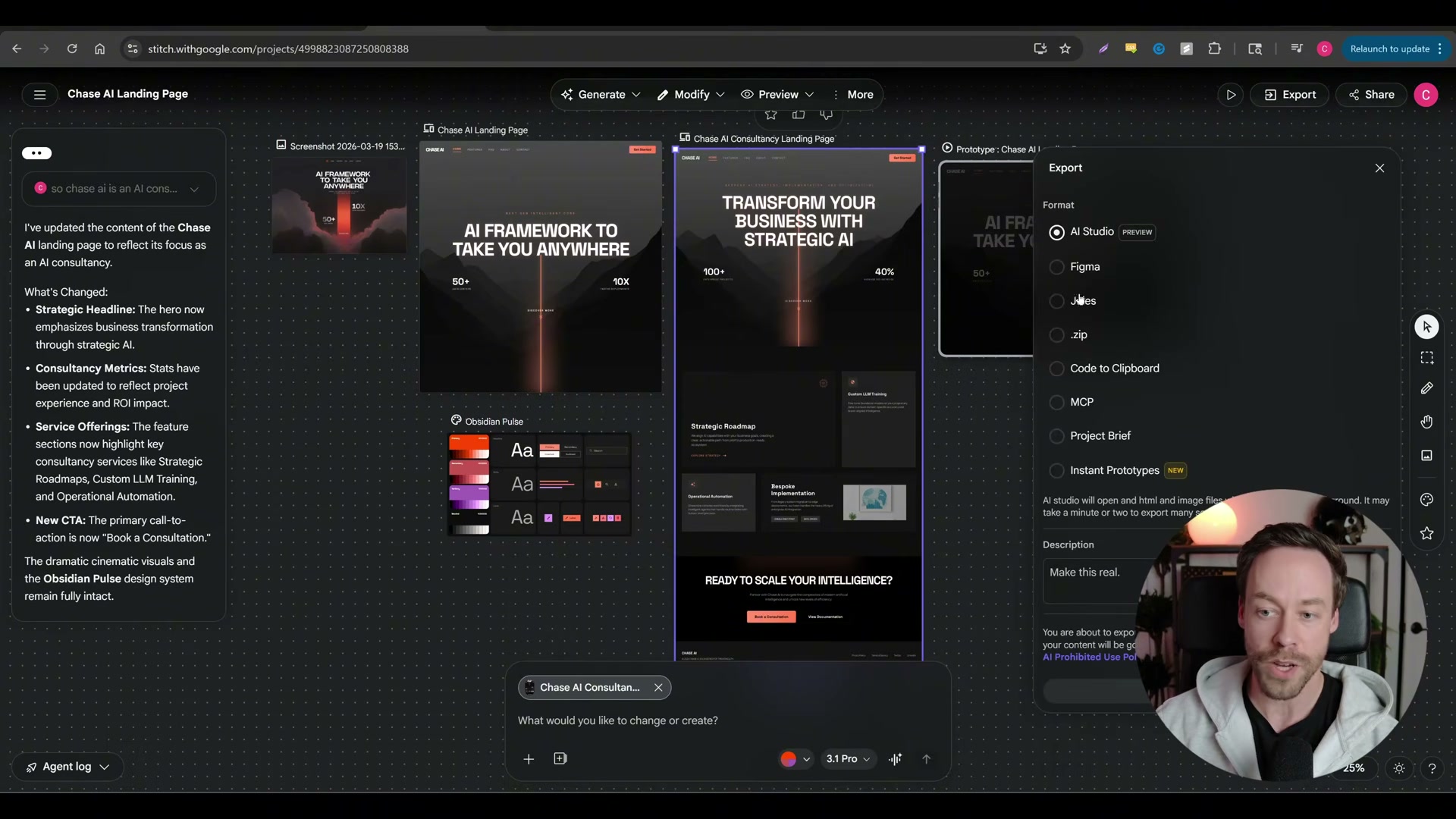Click the play preview button in top bar

[1230, 95]
